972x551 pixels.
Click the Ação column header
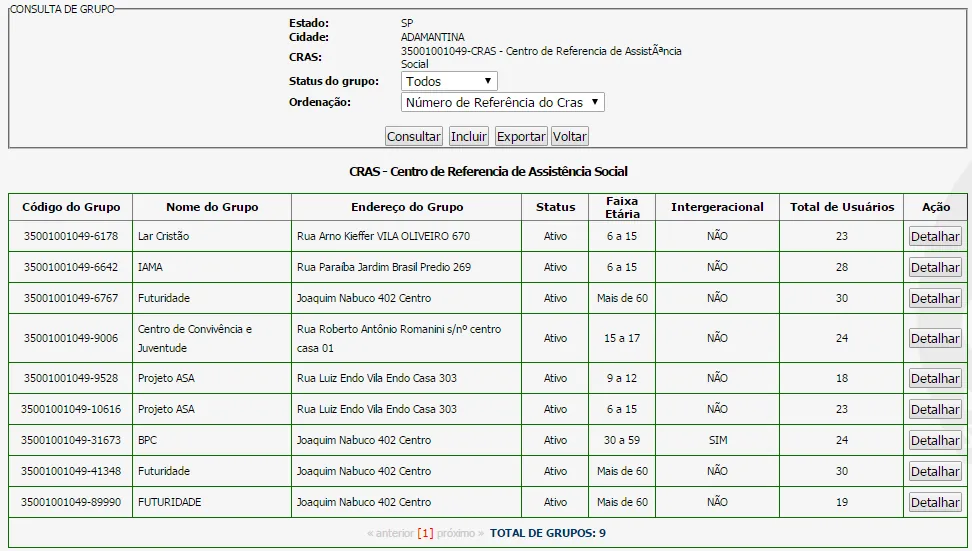[936, 207]
